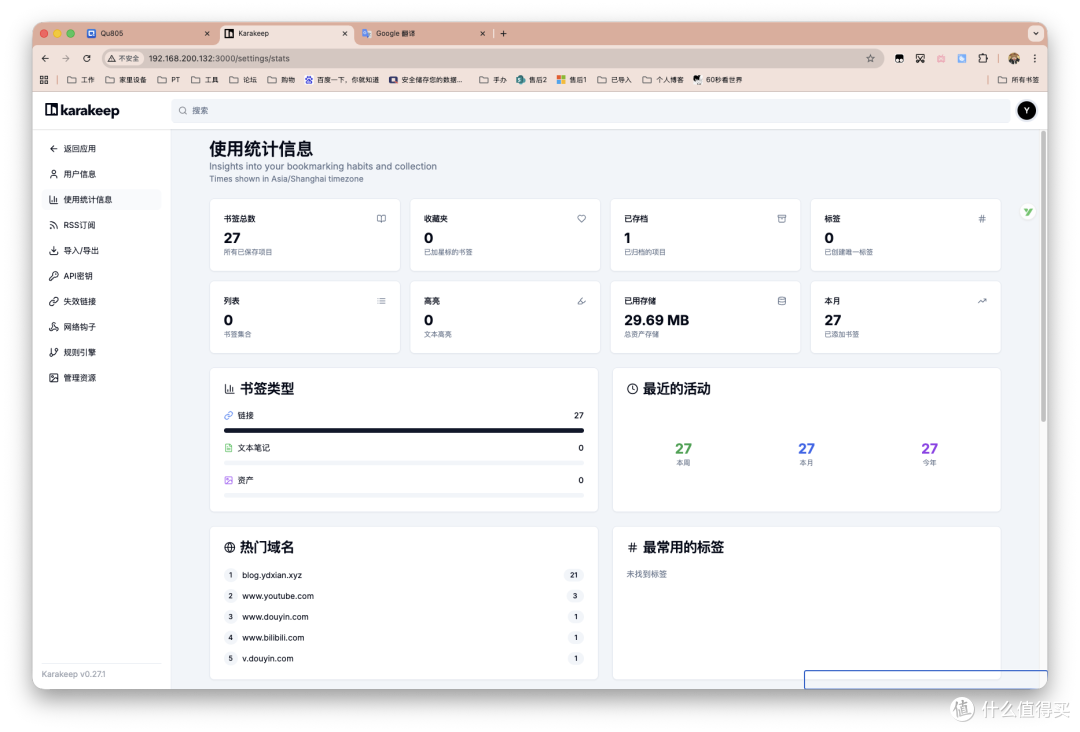
Task: Click clock icon beside 最近的活动
Action: pos(632,389)
